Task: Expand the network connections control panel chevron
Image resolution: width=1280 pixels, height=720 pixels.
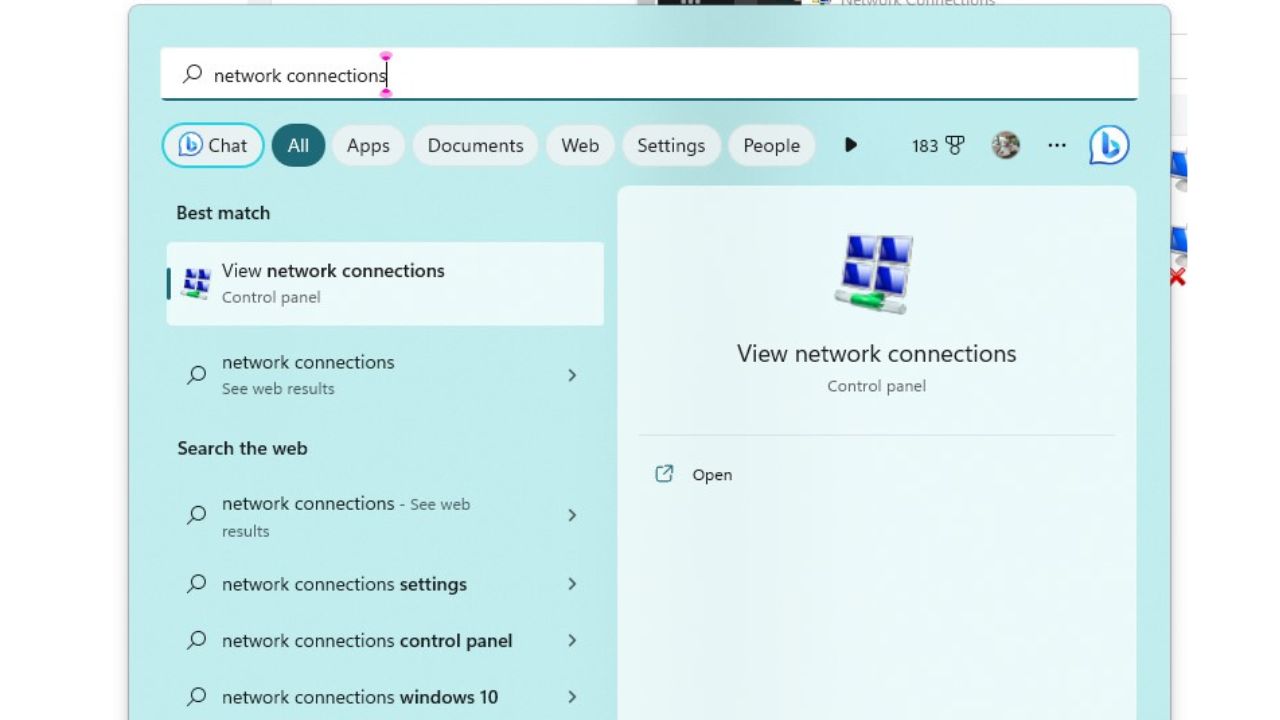Action: tap(572, 640)
